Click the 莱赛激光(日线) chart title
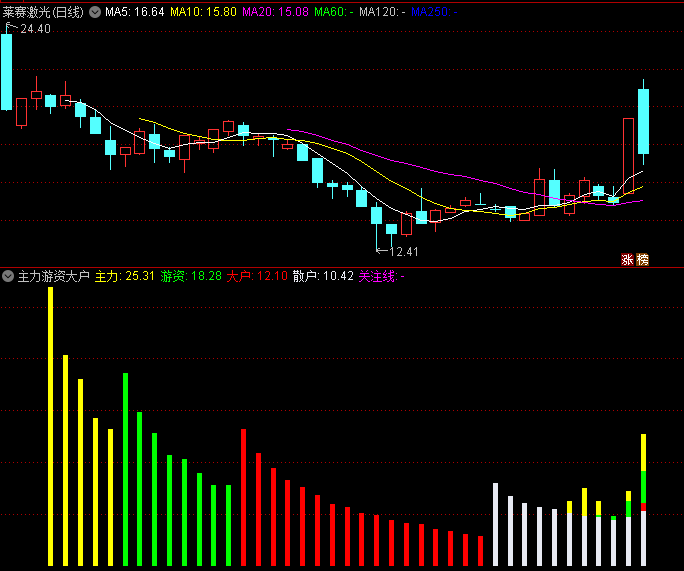 click(43, 12)
